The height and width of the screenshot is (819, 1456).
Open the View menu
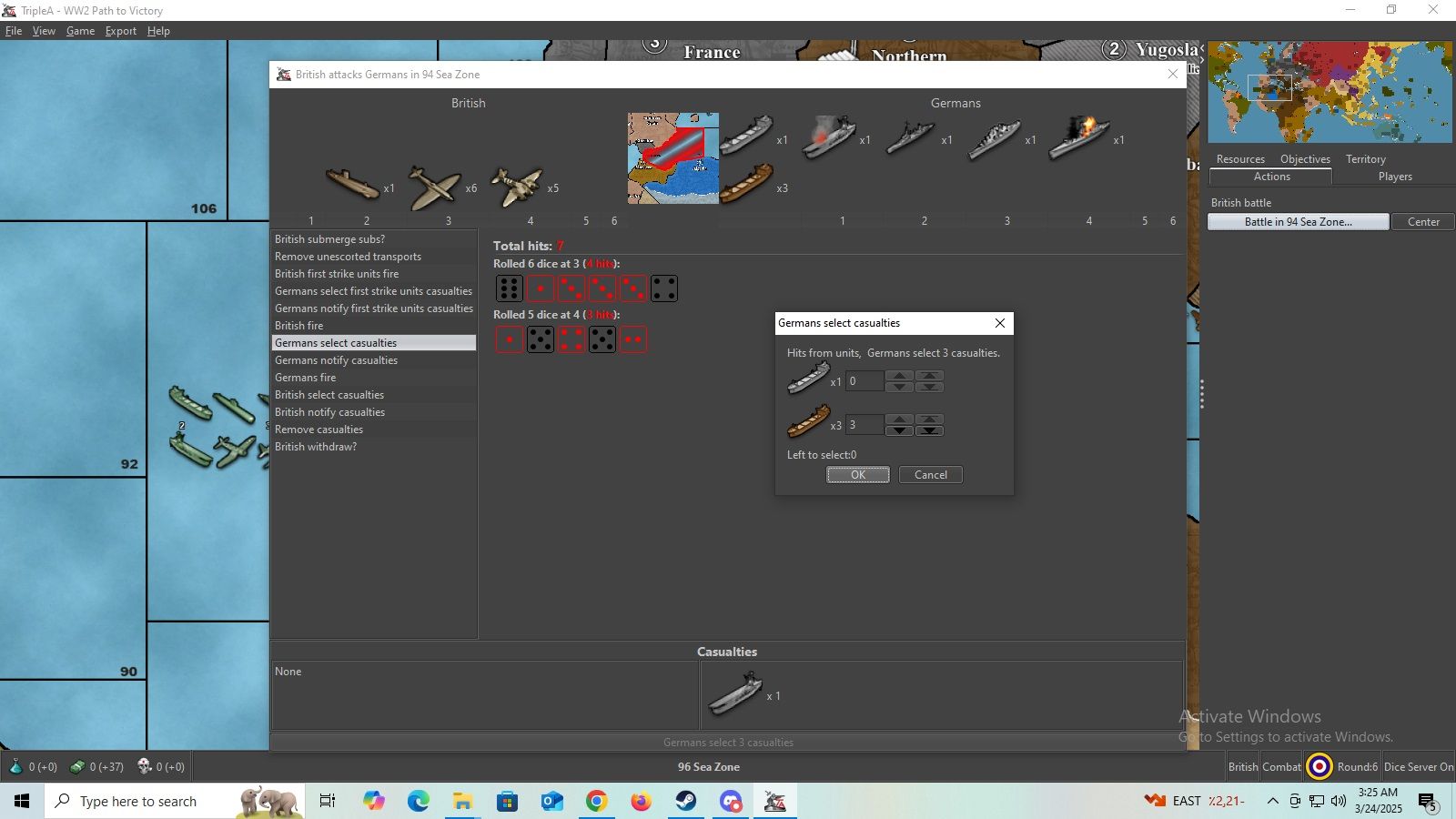pos(44,31)
